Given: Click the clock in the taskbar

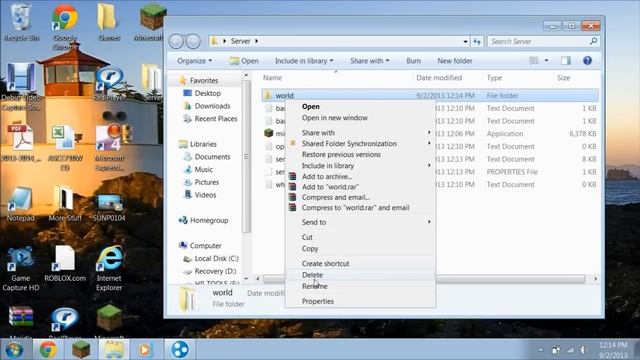Looking at the screenshot, I should point(613,350).
